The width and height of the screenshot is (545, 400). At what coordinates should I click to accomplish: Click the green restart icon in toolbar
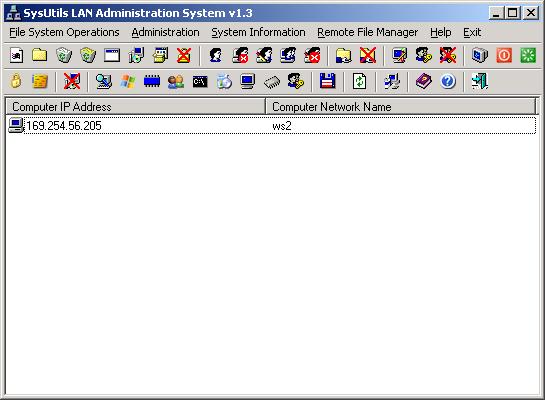pyautogui.click(x=528, y=55)
